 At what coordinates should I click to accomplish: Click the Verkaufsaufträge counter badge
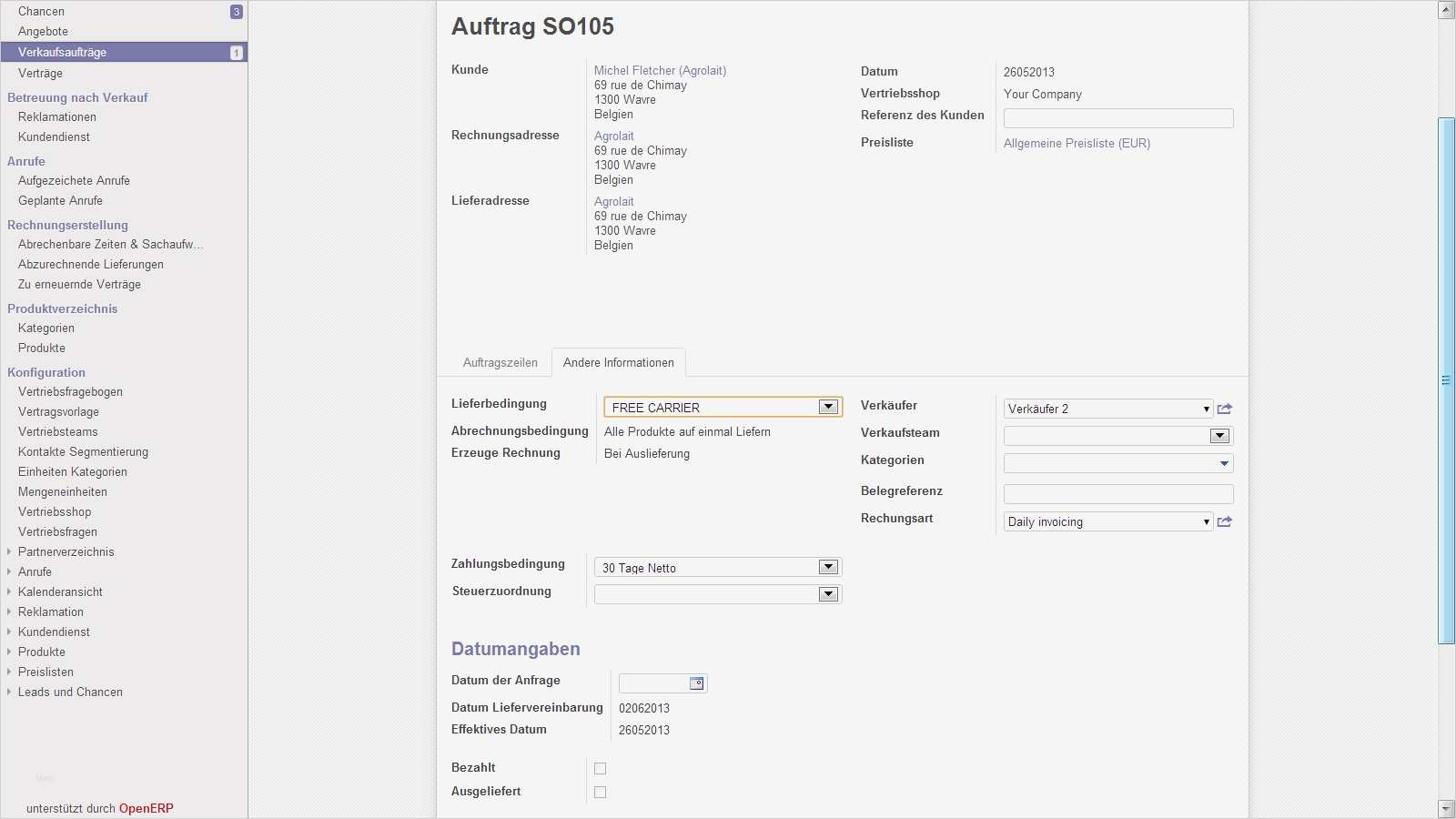click(x=237, y=53)
